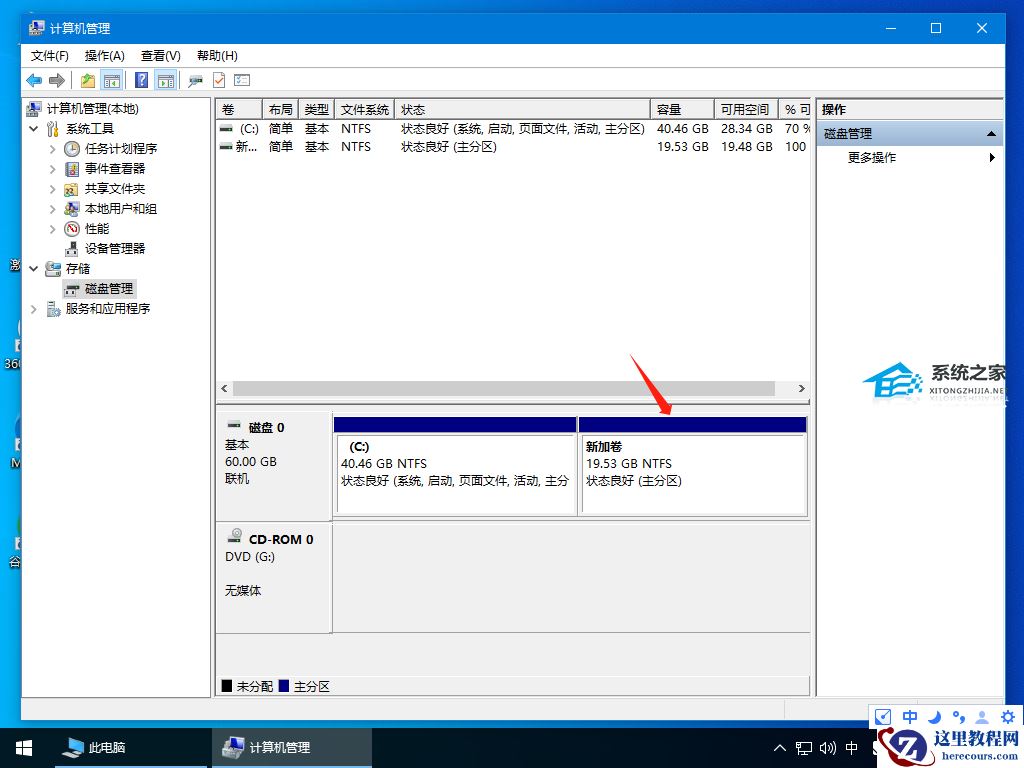Click the blue 主分区 legend swatch

point(283,686)
